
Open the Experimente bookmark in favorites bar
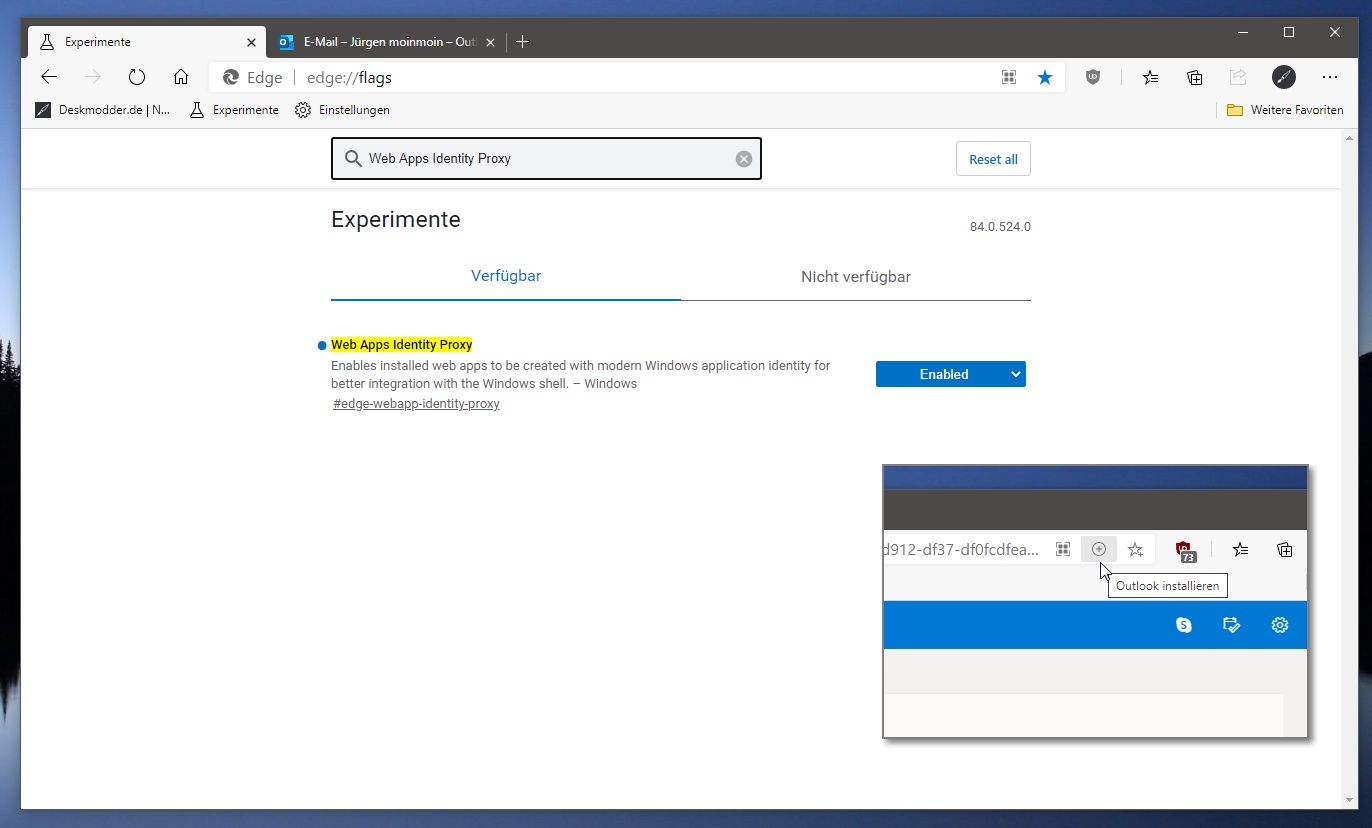(x=233, y=110)
